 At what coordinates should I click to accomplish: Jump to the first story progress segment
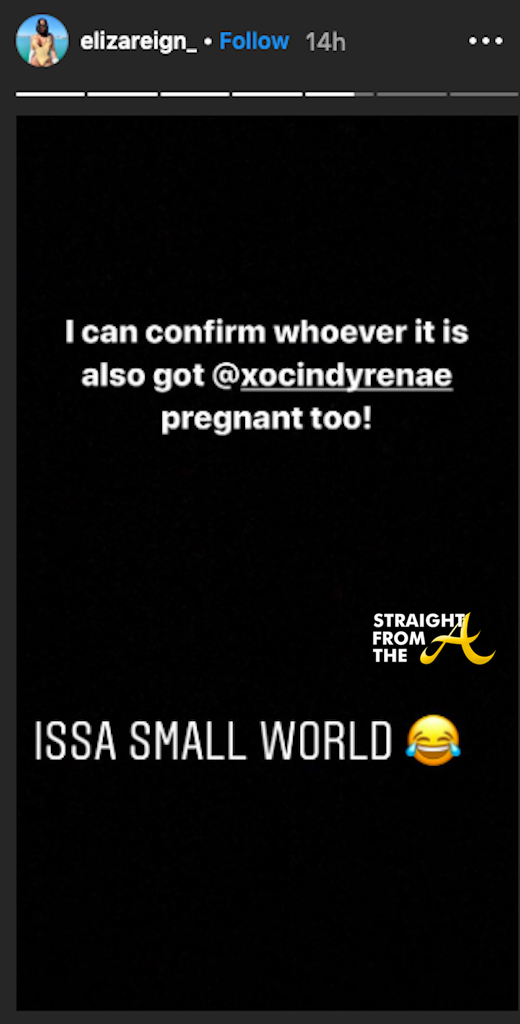coord(50,94)
